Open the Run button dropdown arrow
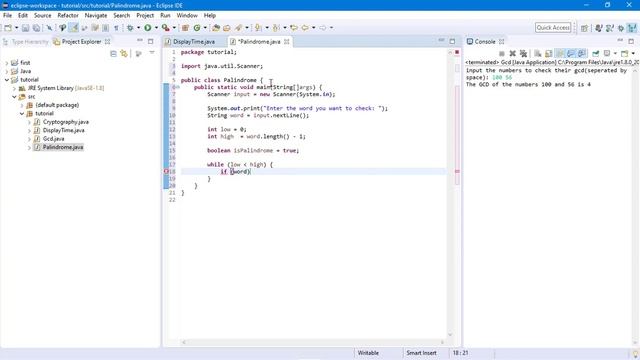 pyautogui.click(x=156, y=28)
